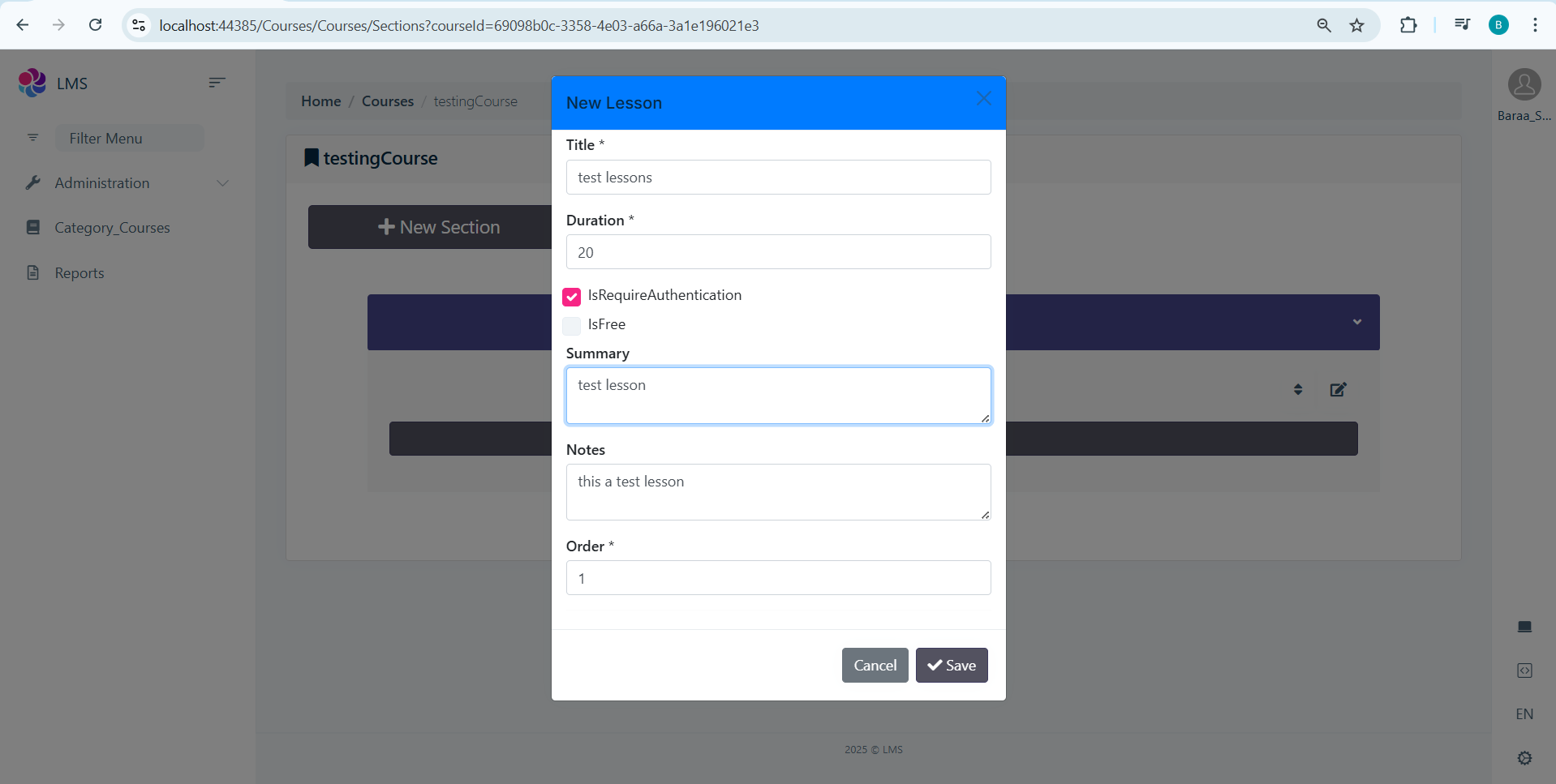Click the Cancel button
The image size is (1556, 784).
875,665
